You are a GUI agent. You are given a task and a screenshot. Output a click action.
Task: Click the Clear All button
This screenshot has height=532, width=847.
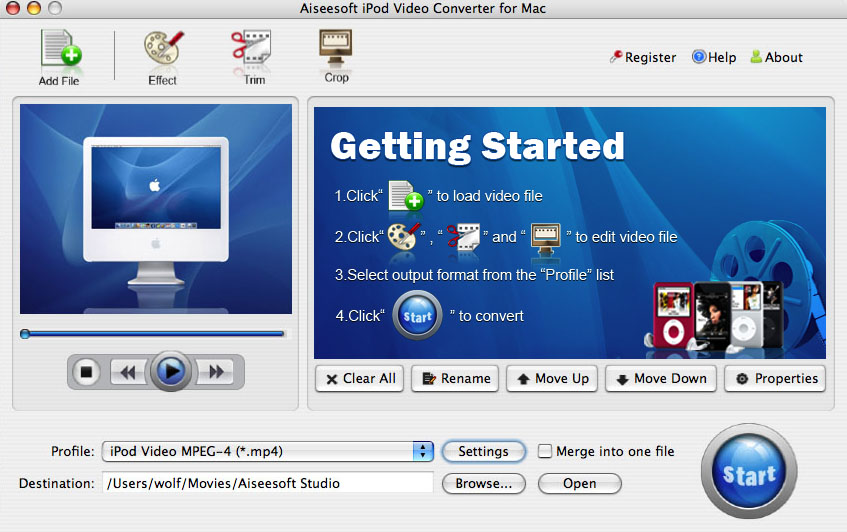pos(360,379)
